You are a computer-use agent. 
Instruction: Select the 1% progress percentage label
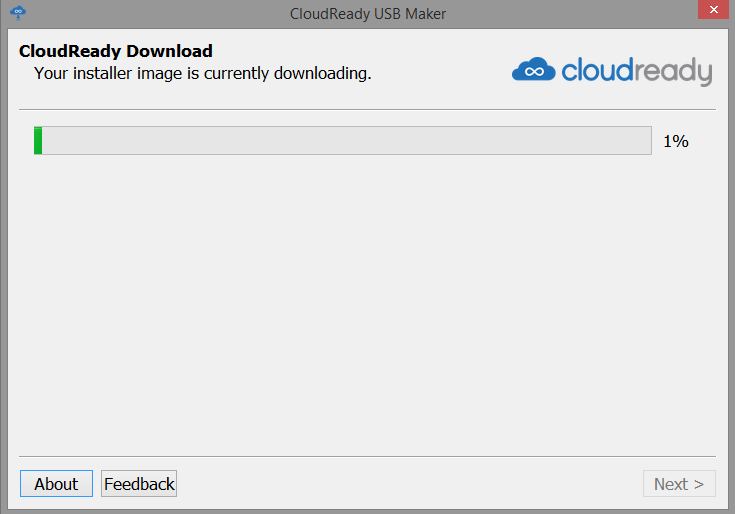click(x=676, y=142)
